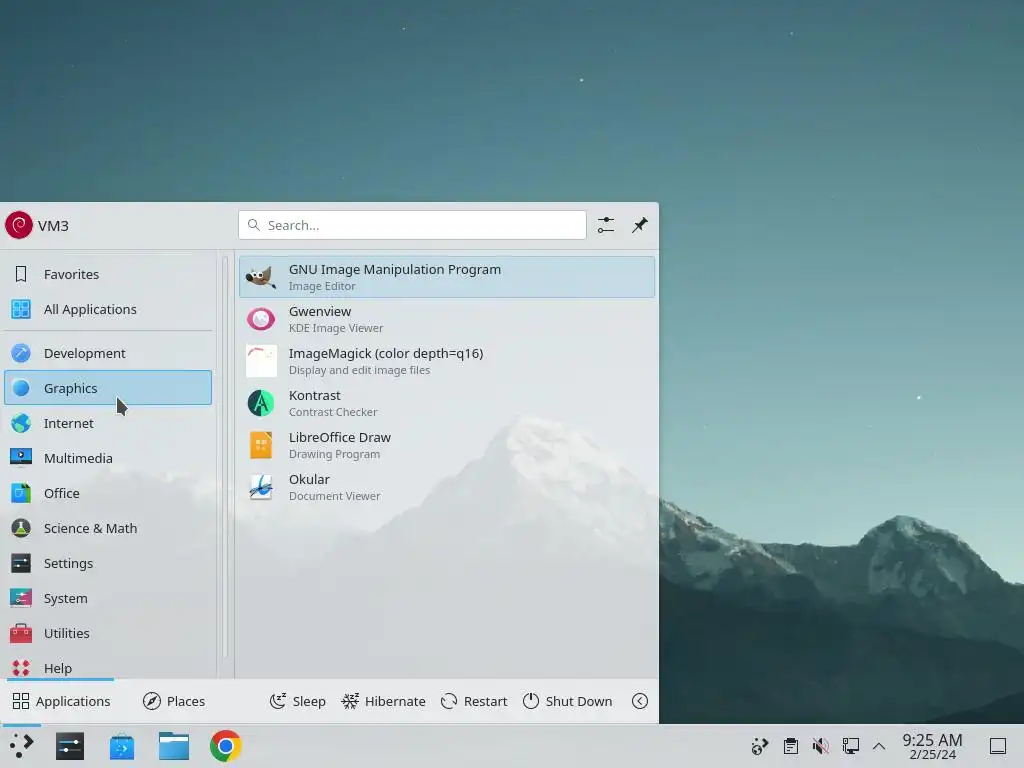Open the updates notifier tray icon
Image resolution: width=1024 pixels, height=768 pixels.
pyautogui.click(x=760, y=746)
